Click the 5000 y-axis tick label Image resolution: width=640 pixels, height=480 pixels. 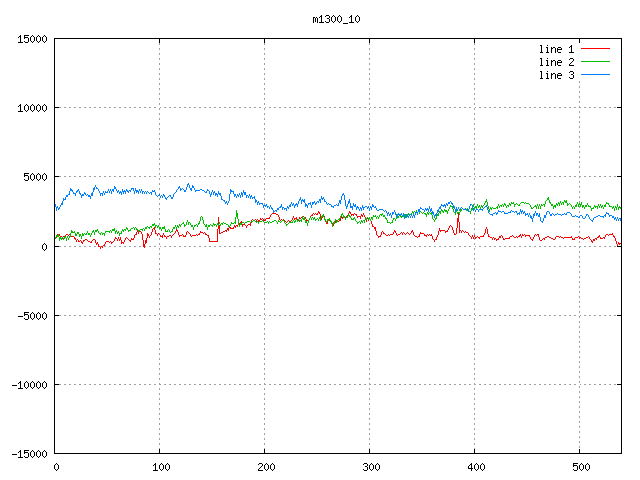34,177
